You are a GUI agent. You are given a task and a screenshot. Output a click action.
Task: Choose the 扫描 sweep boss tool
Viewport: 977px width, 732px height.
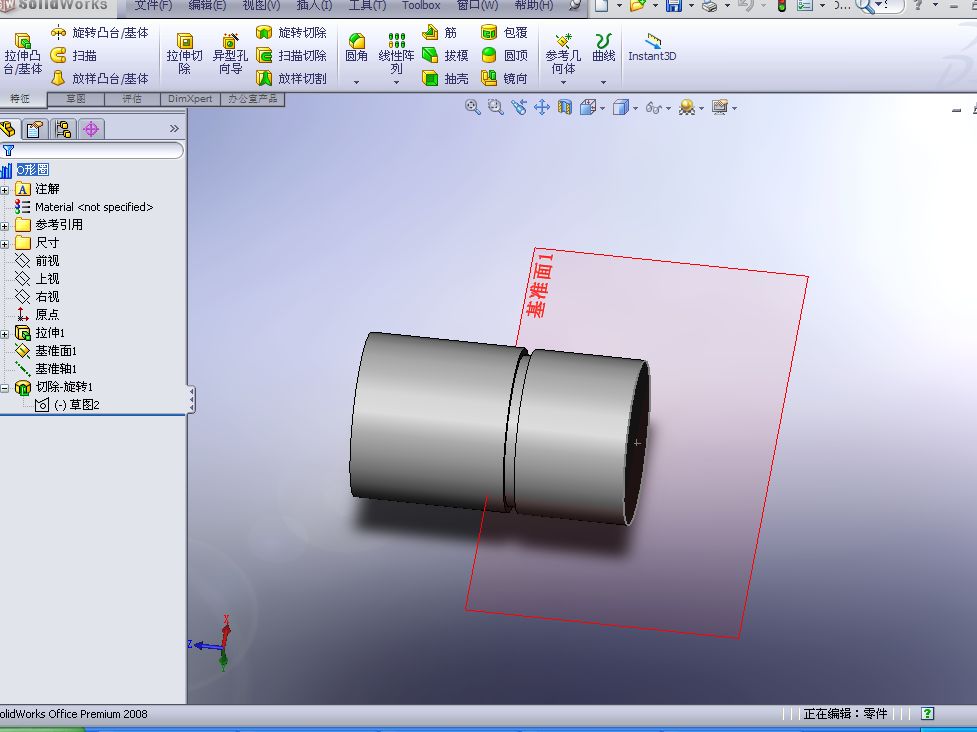[74, 55]
